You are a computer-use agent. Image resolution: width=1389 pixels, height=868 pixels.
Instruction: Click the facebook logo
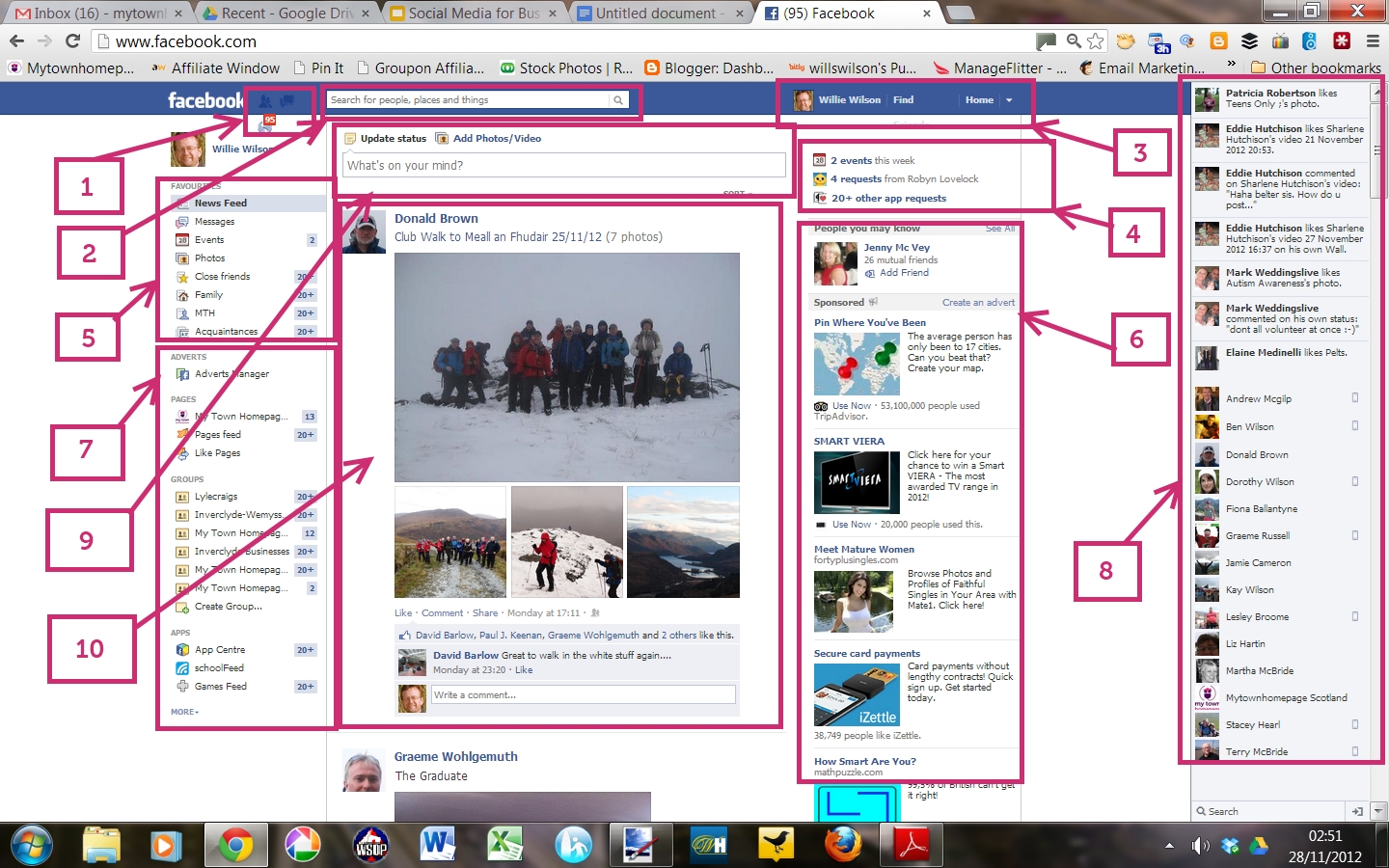(x=205, y=100)
